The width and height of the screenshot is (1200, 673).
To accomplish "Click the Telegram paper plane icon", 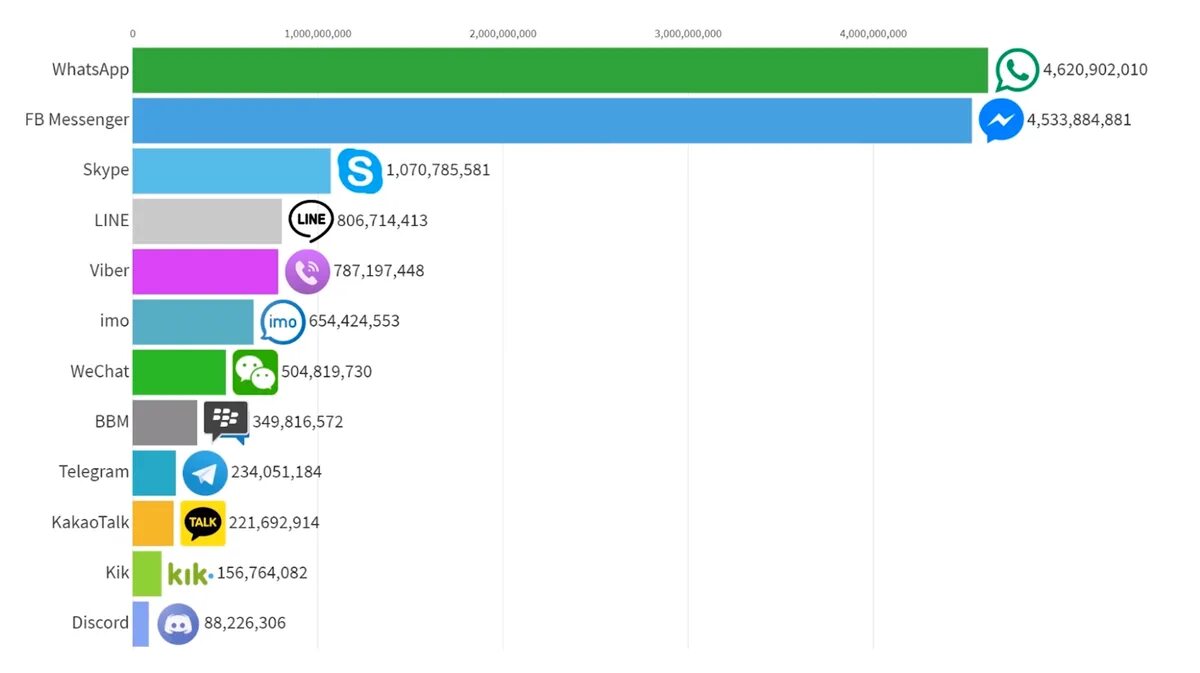I will coord(205,473).
